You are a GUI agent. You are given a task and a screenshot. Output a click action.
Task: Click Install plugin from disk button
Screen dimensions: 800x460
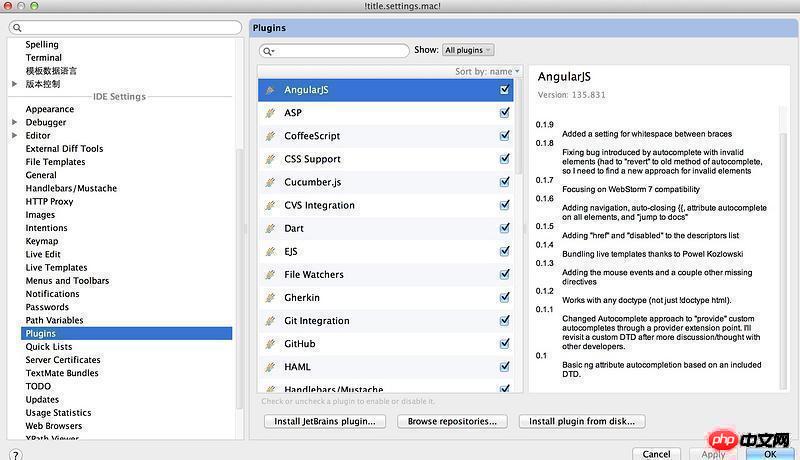(x=582, y=421)
